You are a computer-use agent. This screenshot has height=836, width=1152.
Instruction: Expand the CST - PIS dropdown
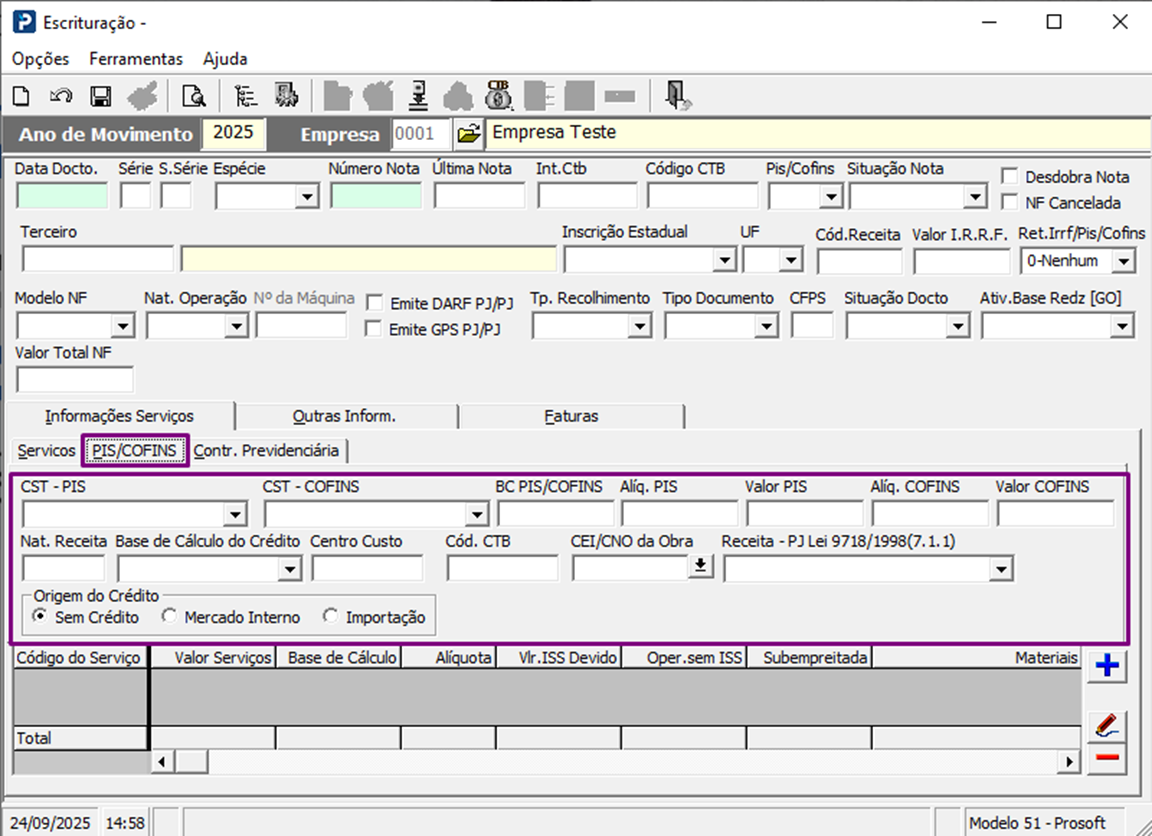pyautogui.click(x=235, y=514)
